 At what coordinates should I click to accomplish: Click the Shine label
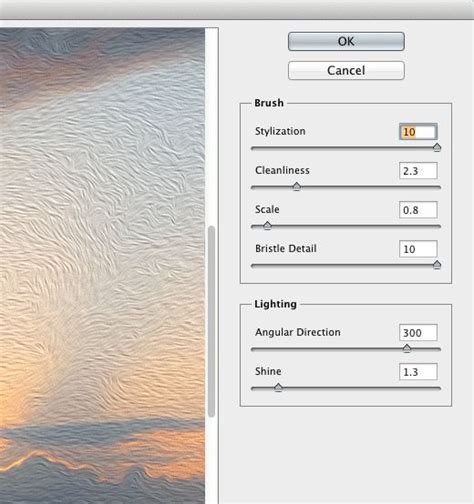(268, 371)
